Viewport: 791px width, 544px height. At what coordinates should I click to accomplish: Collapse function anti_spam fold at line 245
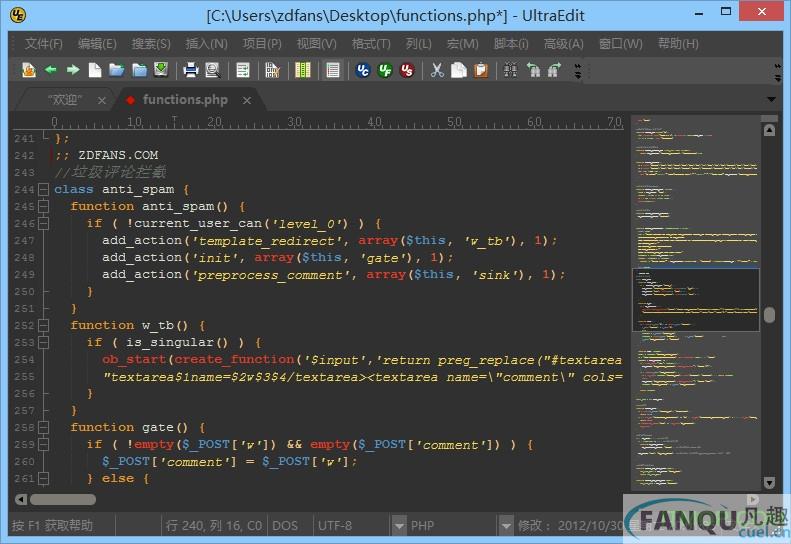[x=43, y=206]
